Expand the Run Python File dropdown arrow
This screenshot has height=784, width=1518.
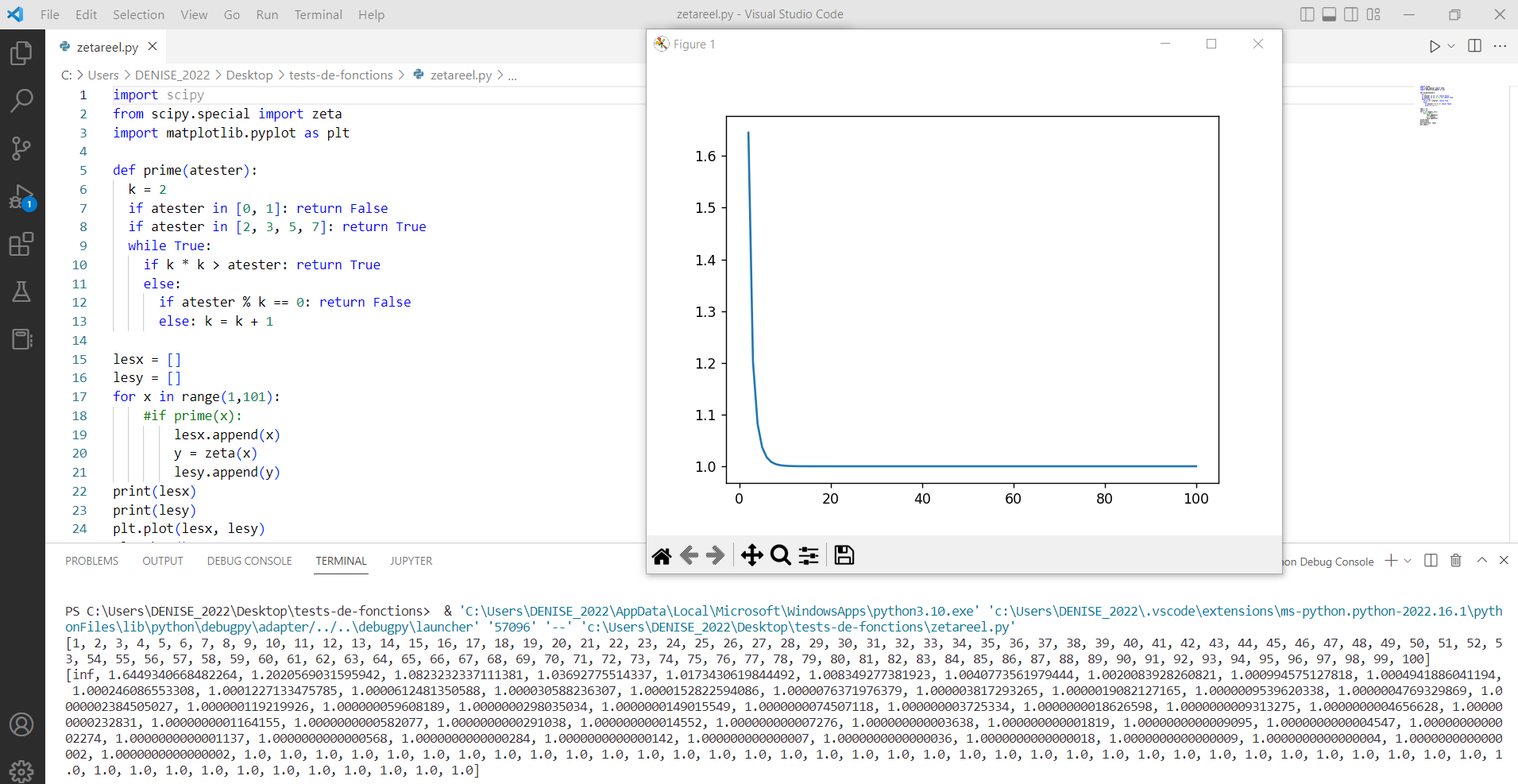[x=1451, y=46]
